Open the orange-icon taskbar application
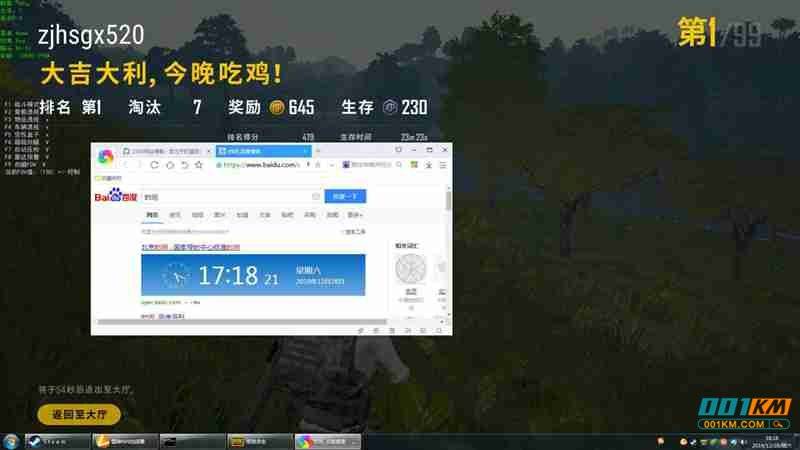This screenshot has height=450, width=800. point(125,442)
